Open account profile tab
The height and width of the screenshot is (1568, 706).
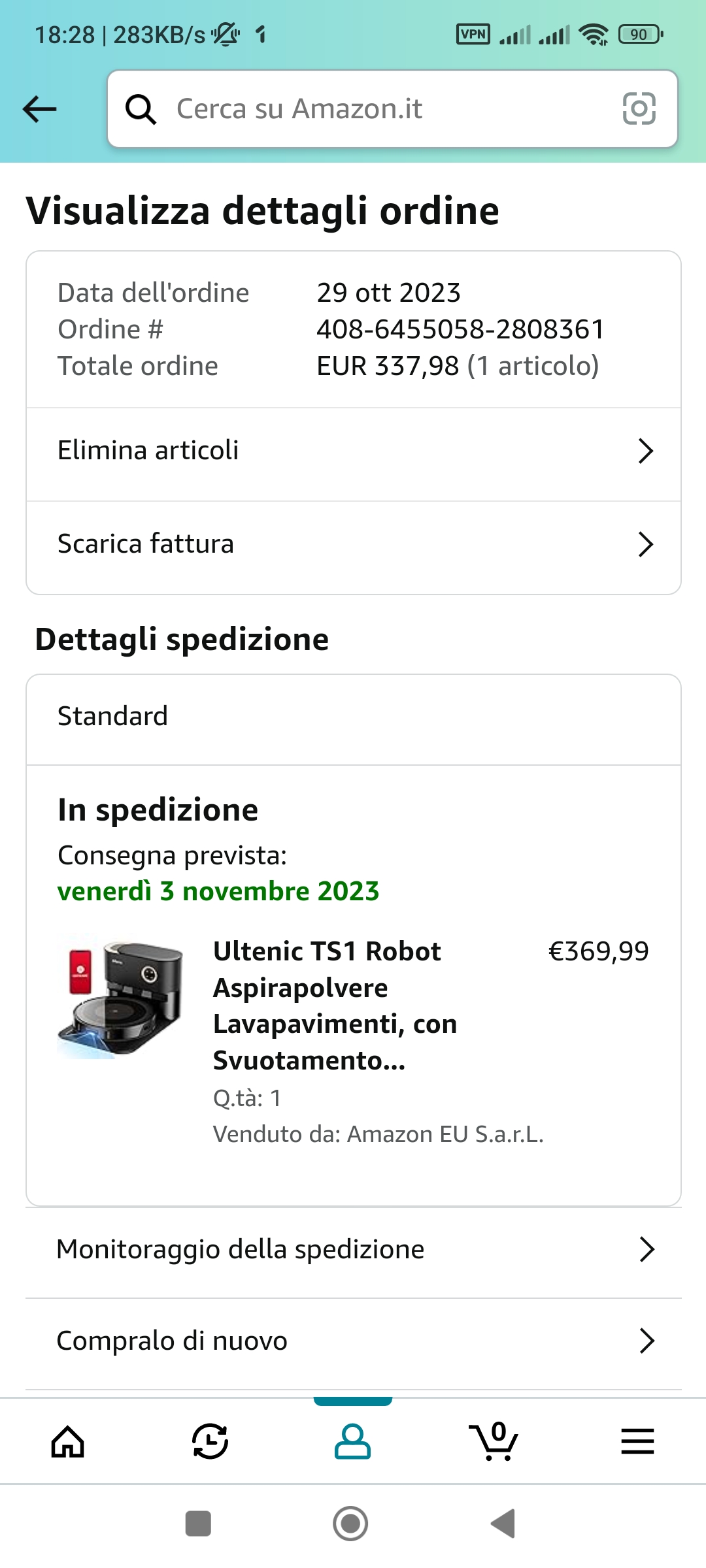352,1441
